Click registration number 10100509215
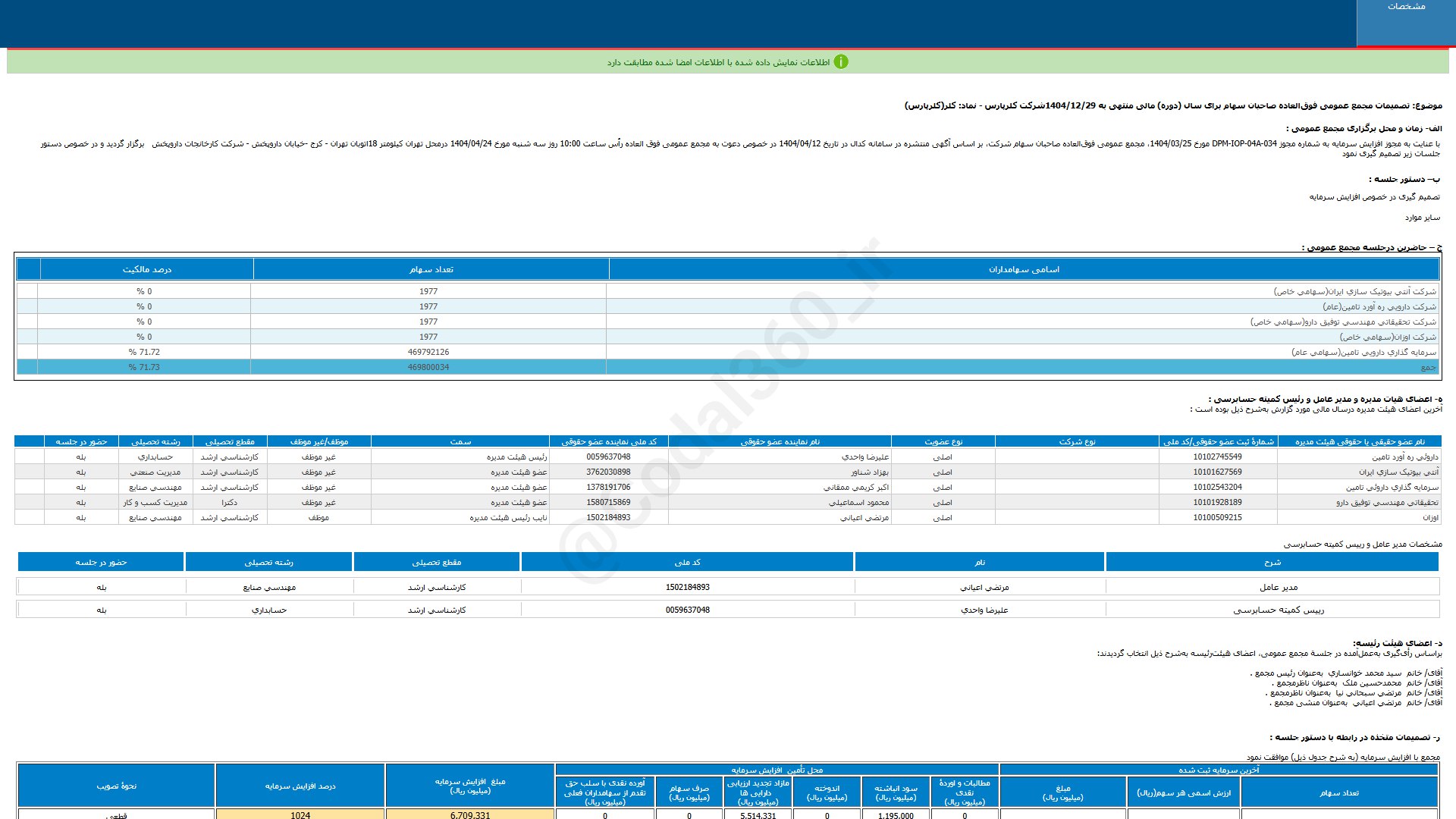 click(1217, 517)
